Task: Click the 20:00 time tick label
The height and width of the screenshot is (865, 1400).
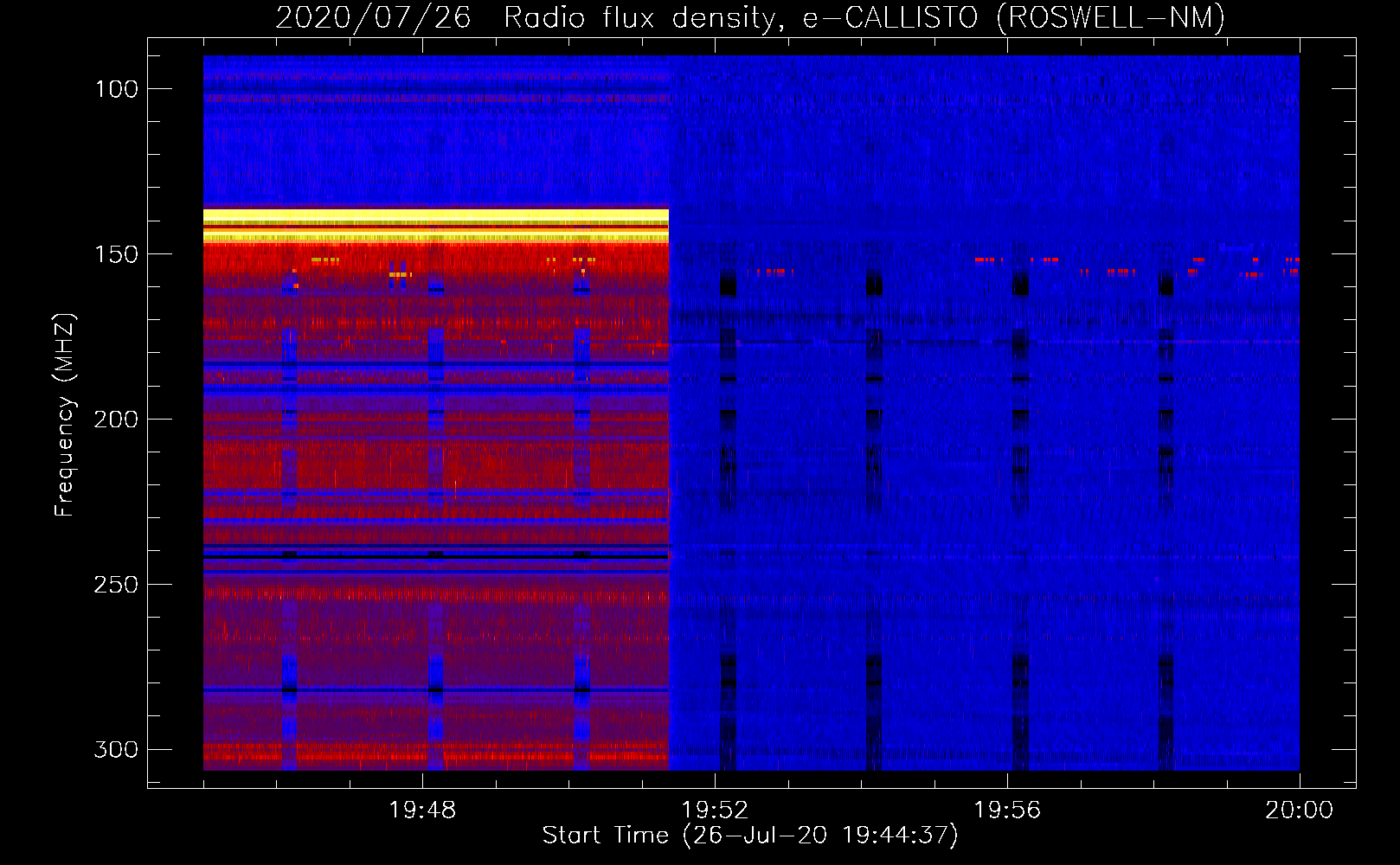Action: click(1300, 811)
